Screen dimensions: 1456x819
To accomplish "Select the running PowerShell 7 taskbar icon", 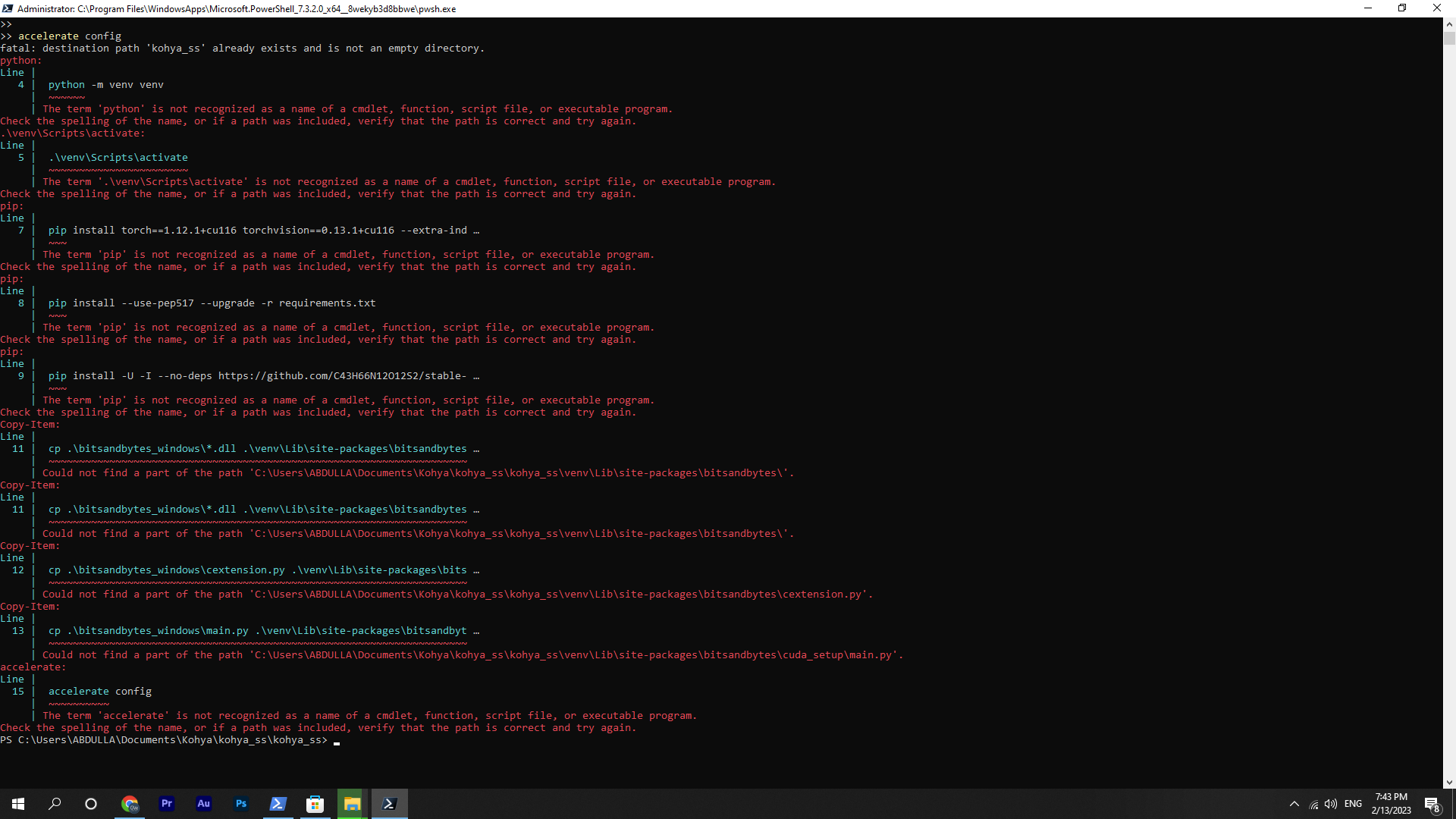I will click(389, 803).
